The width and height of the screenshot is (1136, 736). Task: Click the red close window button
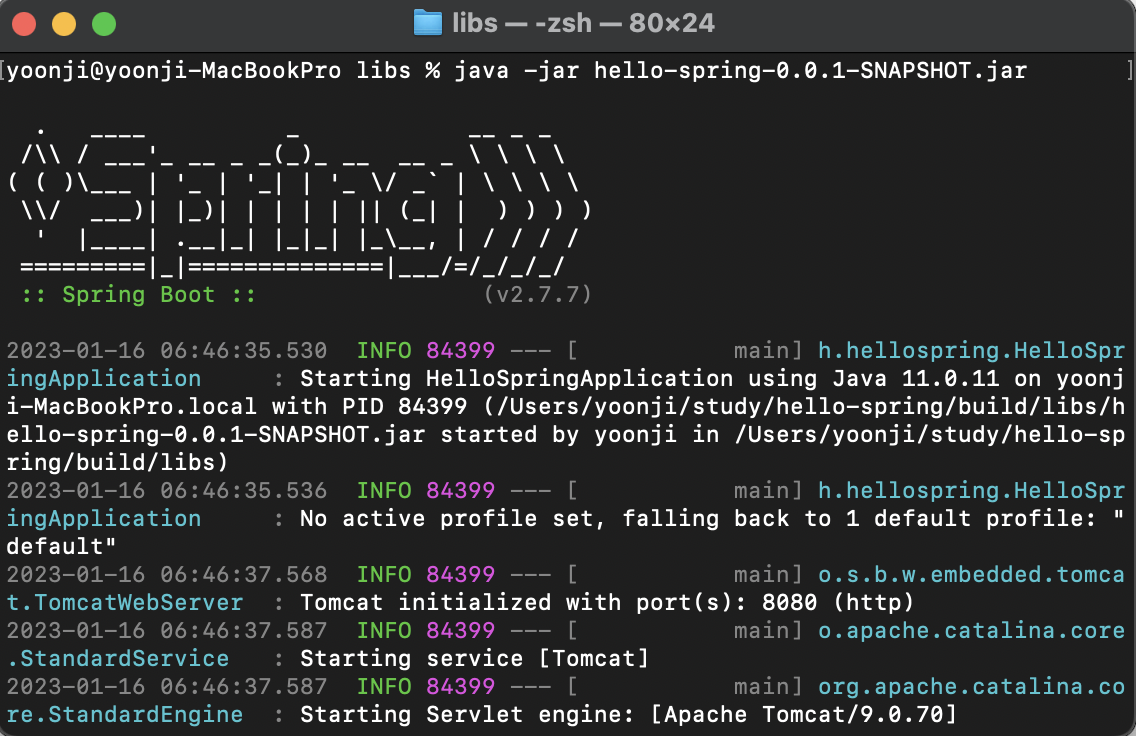[24, 24]
